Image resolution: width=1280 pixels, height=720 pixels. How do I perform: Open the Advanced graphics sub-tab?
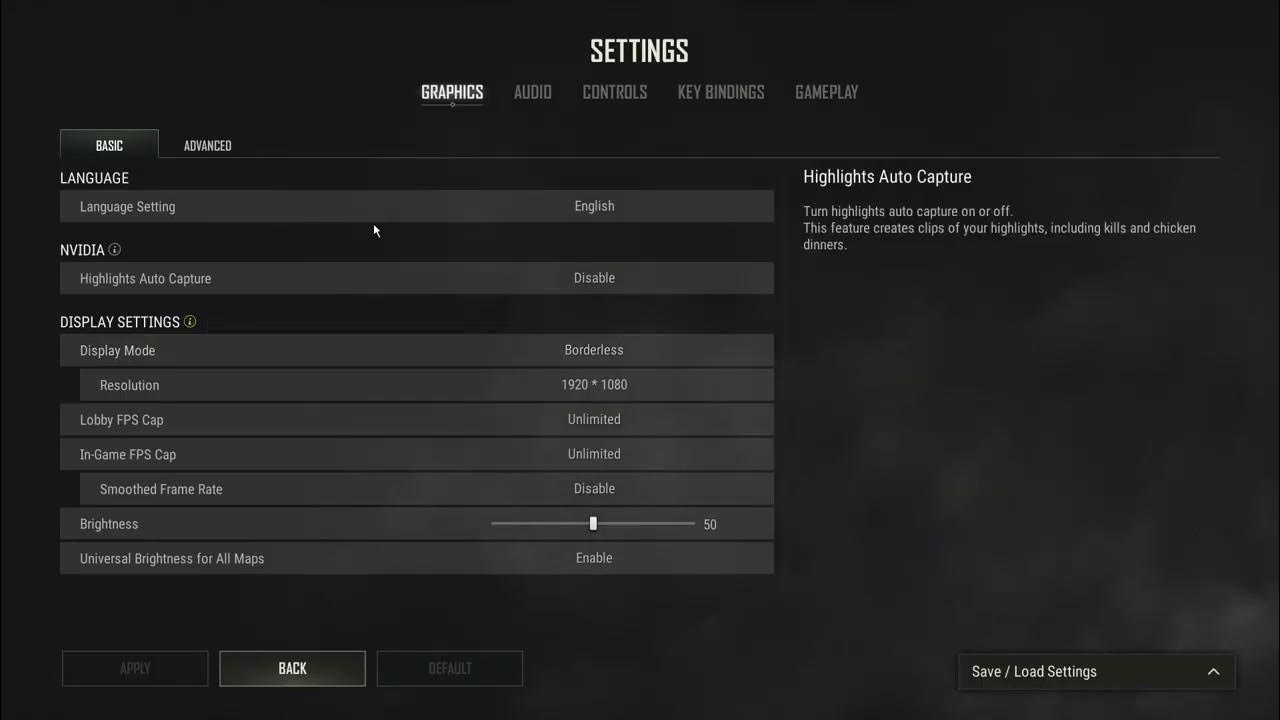(x=208, y=145)
